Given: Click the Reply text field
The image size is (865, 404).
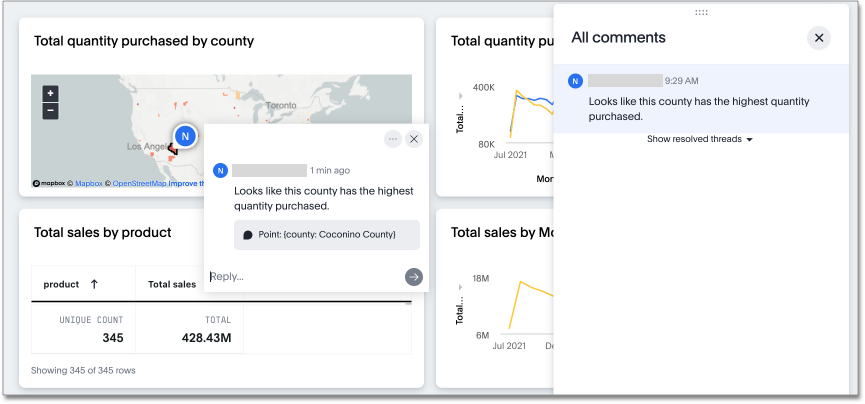Looking at the screenshot, I should click(300, 277).
